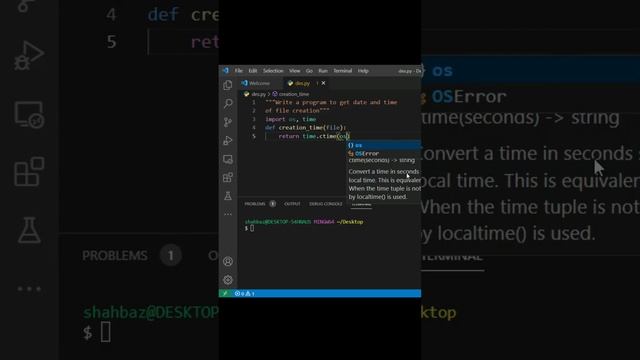Viewport: 640px width, 360px height.
Task: Open the Explorer view in the activity bar
Action: 228,85
